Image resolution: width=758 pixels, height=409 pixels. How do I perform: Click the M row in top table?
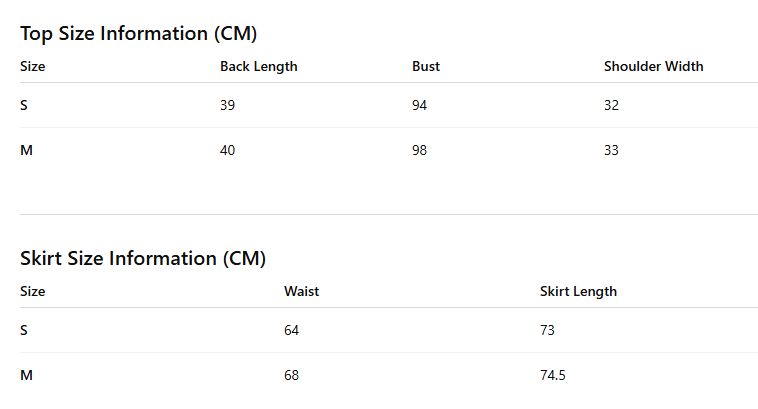click(x=389, y=150)
